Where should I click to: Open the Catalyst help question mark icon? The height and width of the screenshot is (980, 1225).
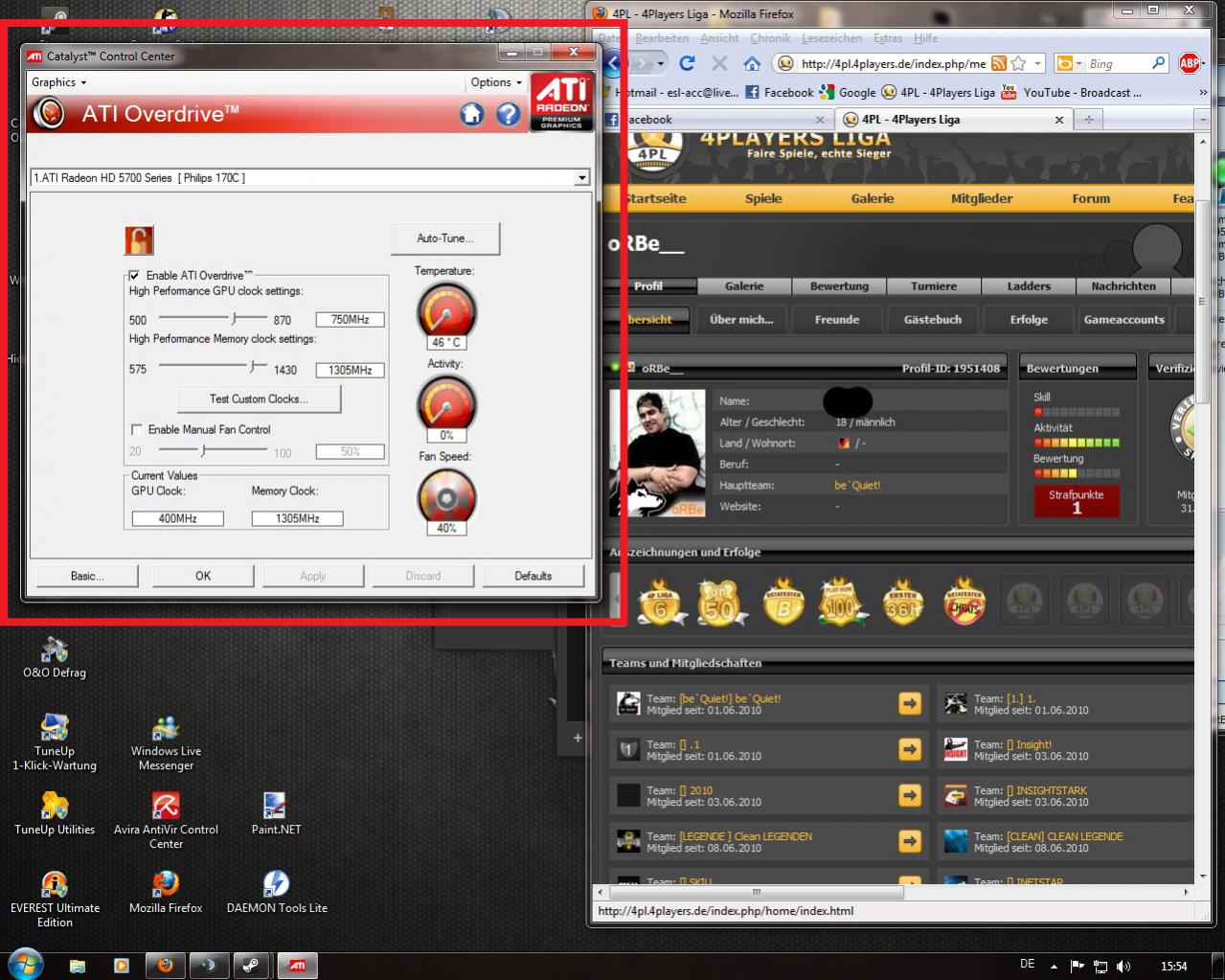click(x=509, y=115)
